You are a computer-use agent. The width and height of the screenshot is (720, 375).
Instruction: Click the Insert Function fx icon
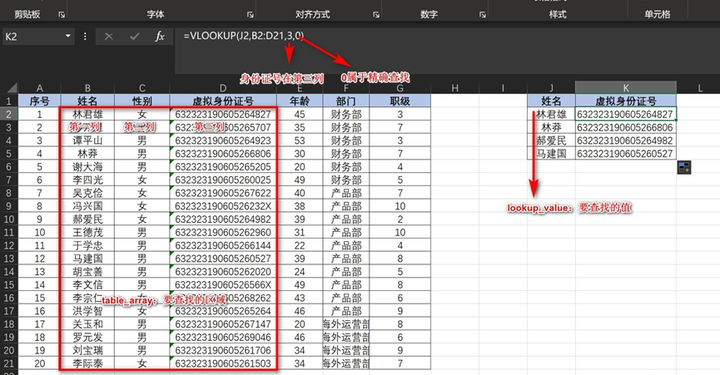(159, 36)
